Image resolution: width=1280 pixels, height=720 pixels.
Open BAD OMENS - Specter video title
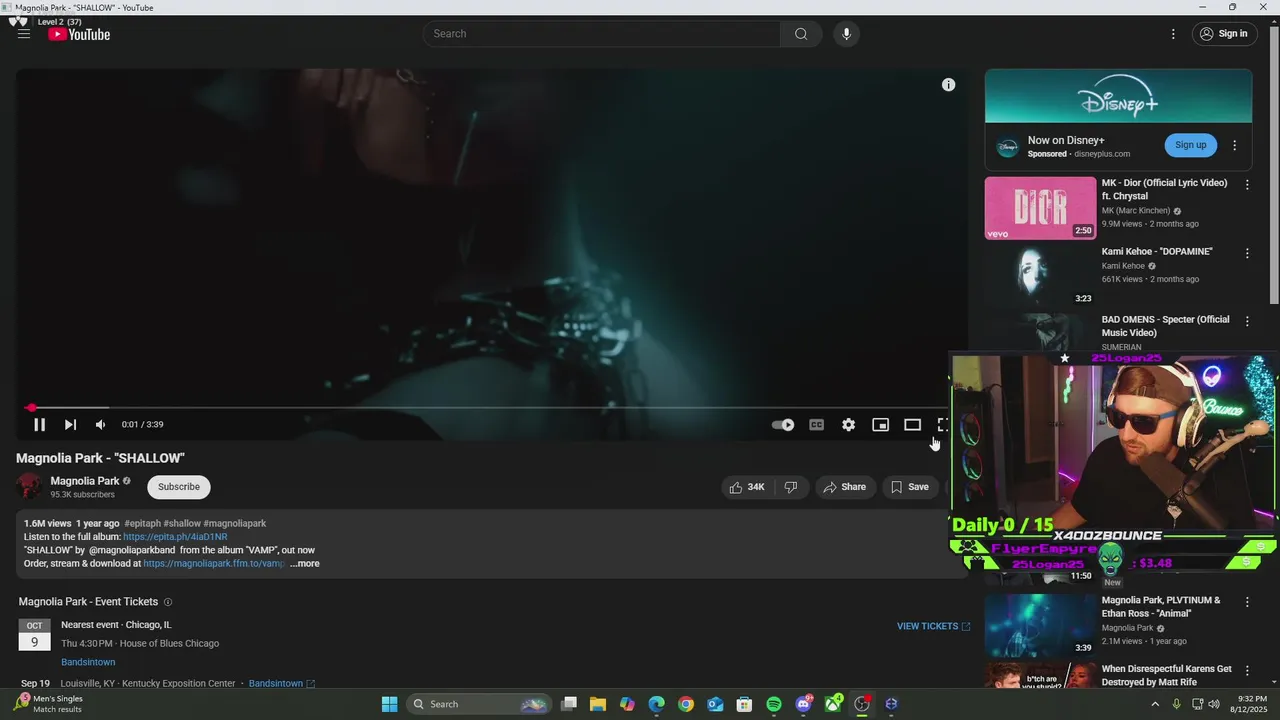1165,326
